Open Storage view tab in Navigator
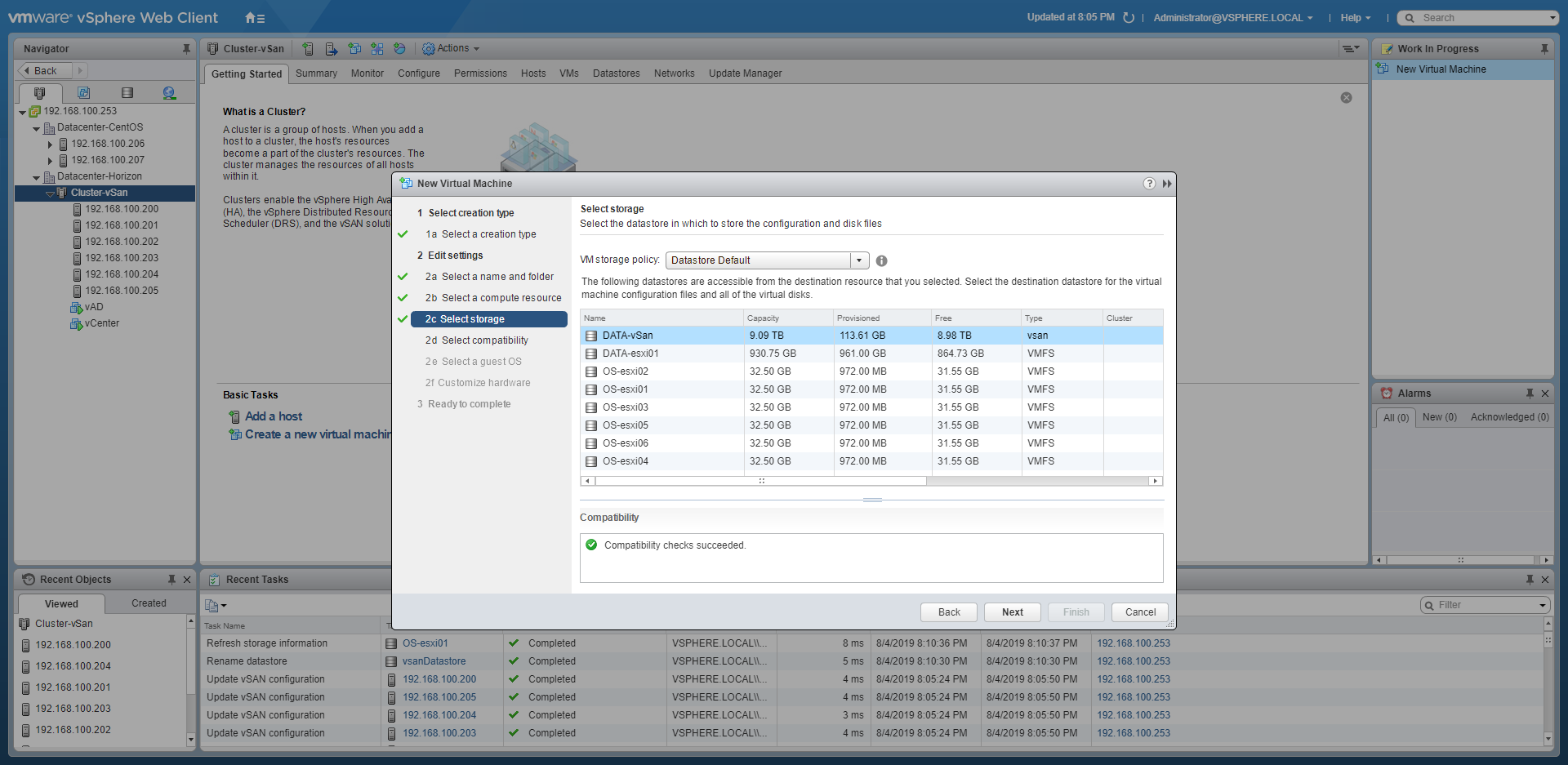The image size is (1568, 765). (127, 93)
